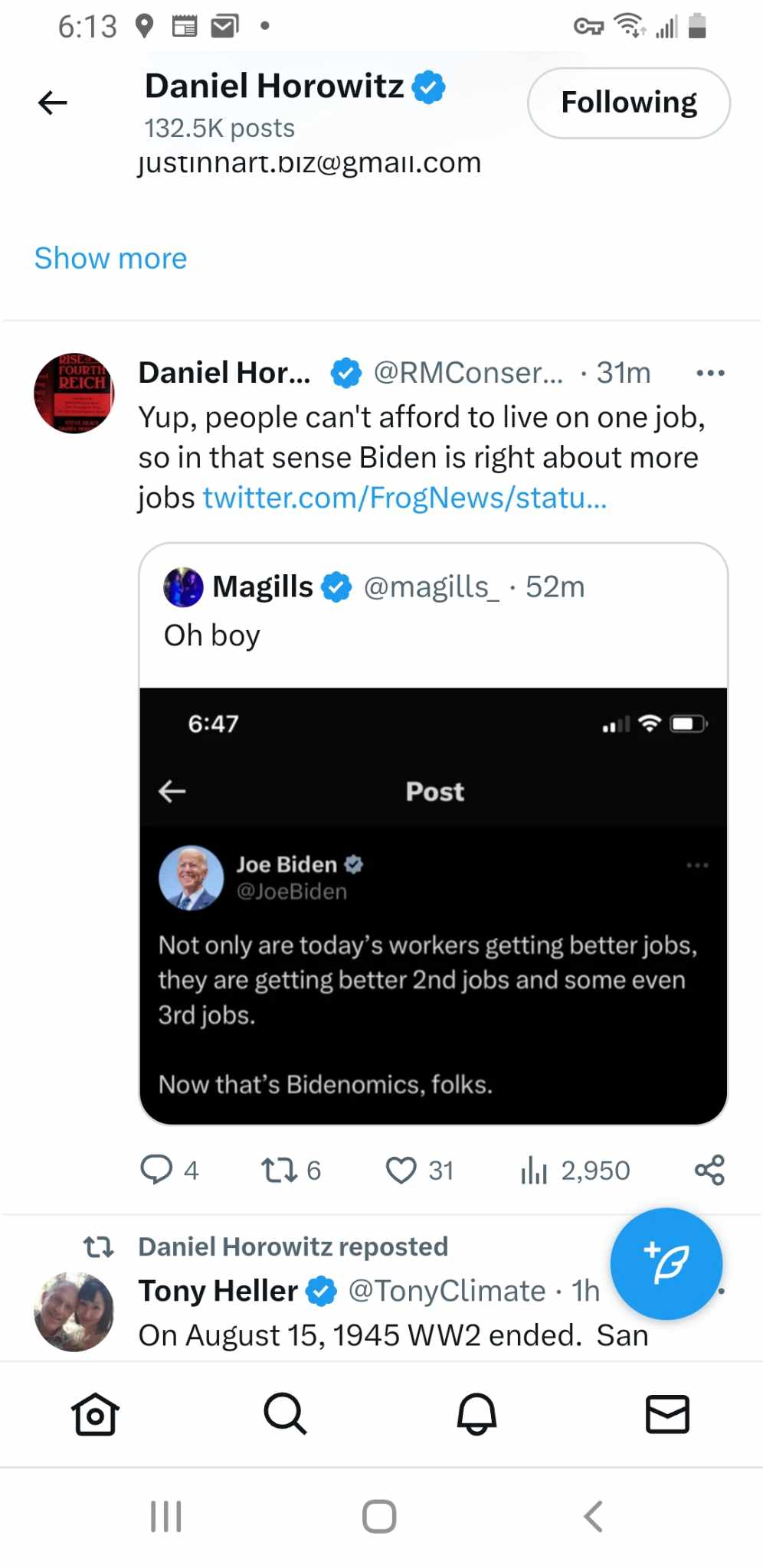This screenshot has width=763, height=1568.
Task: Open Tony Heller's profile picture
Action: click(74, 1311)
